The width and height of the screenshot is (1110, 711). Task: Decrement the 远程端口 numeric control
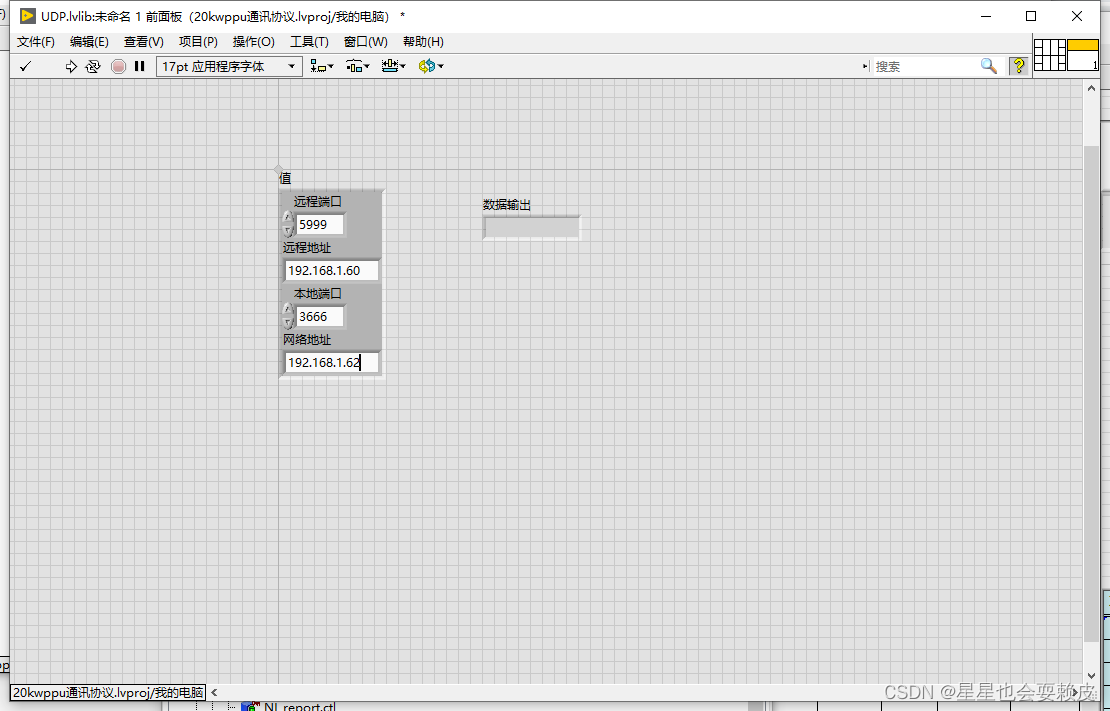[x=288, y=231]
